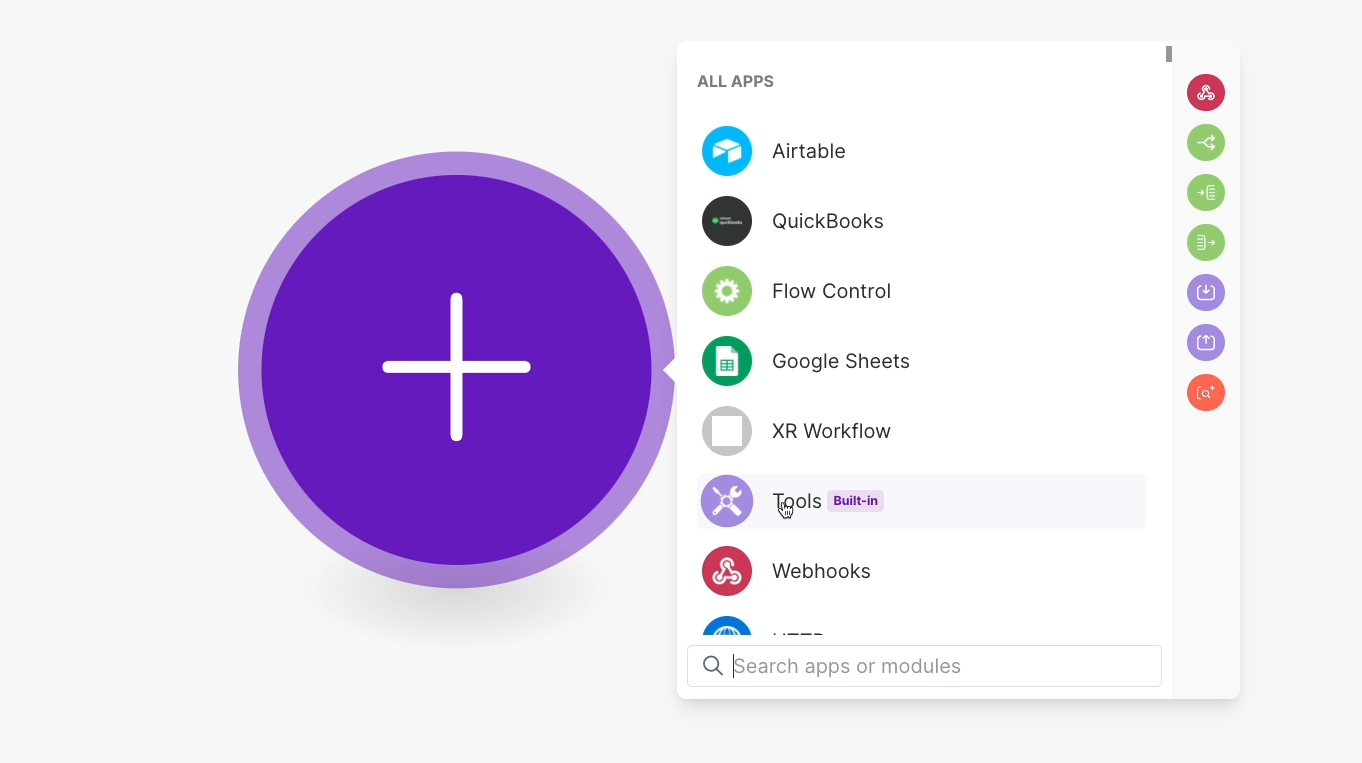Image resolution: width=1362 pixels, height=763 pixels.
Task: Add a Router via the sidebar branching-arrow icon
Action: point(1206,143)
